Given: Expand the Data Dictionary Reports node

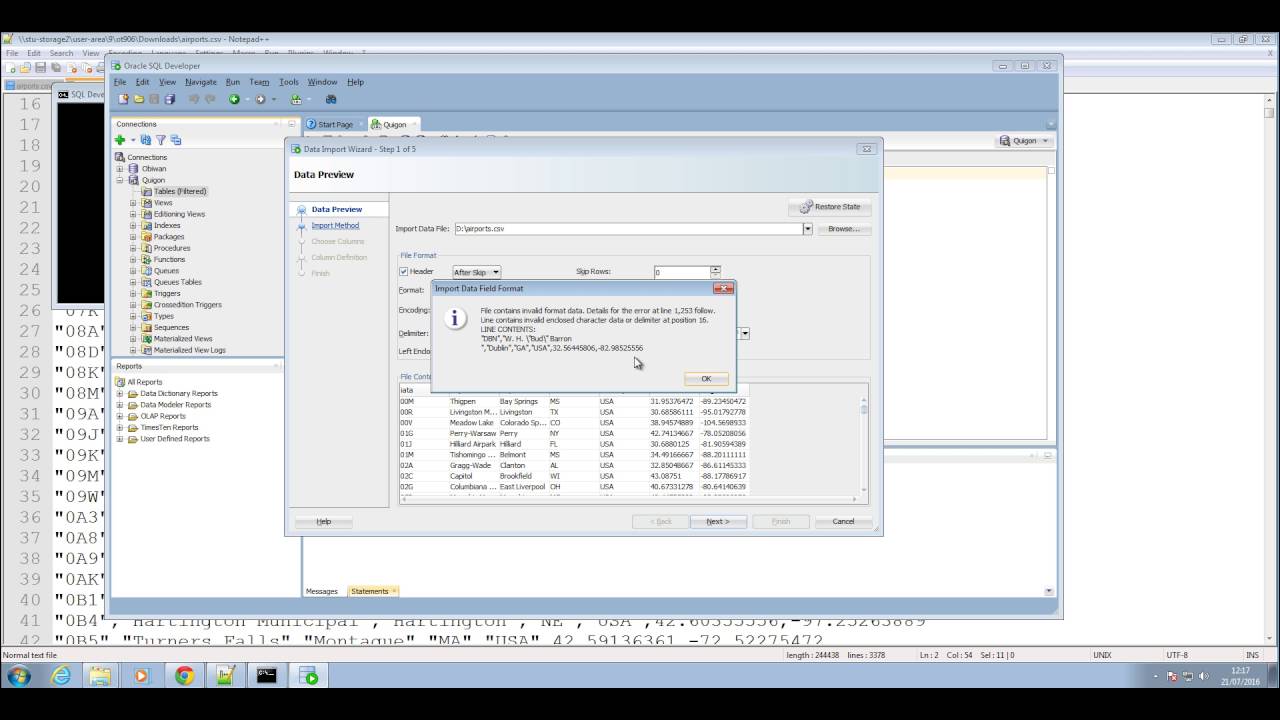Looking at the screenshot, I should pyautogui.click(x=120, y=393).
